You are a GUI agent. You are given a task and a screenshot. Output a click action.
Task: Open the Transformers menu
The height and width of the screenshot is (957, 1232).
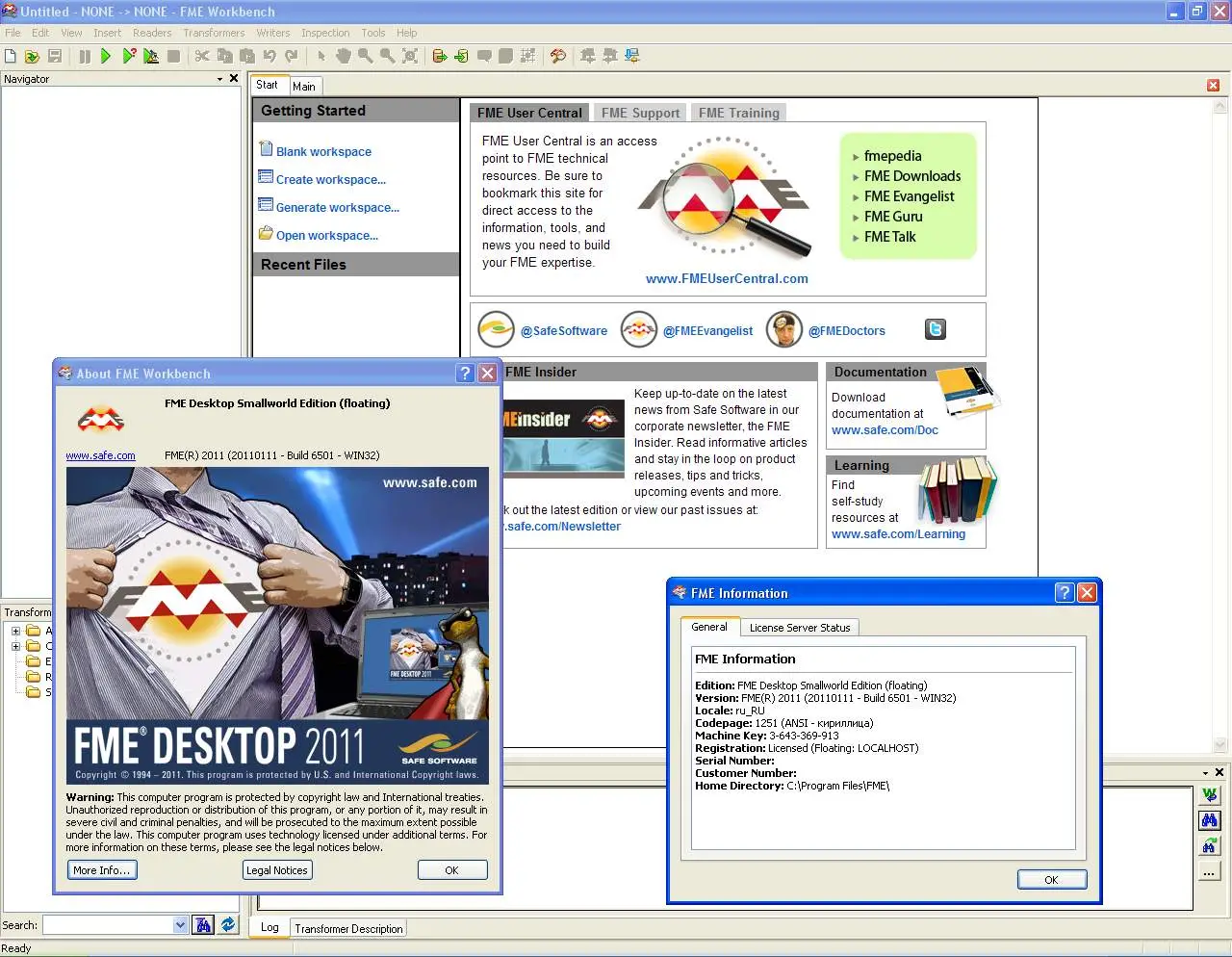point(214,33)
